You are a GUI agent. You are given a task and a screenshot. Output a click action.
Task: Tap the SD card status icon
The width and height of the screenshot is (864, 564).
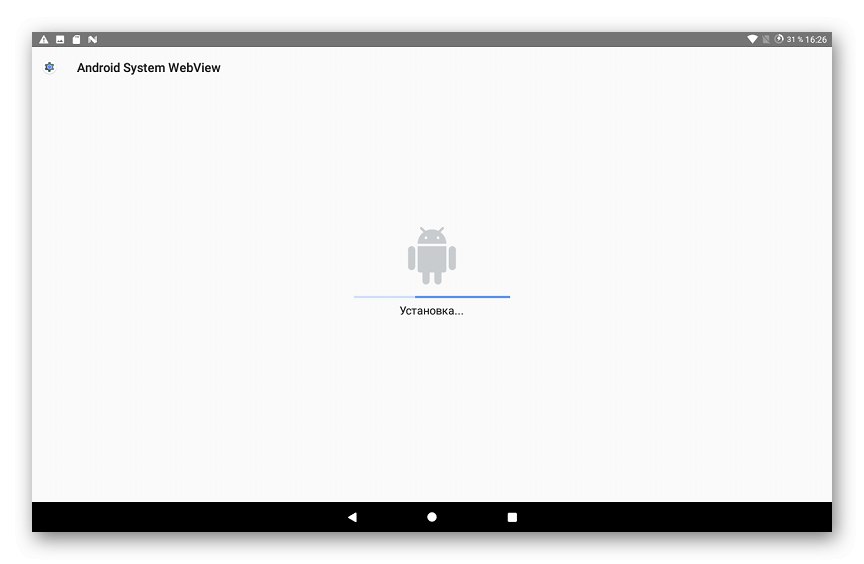tap(77, 39)
